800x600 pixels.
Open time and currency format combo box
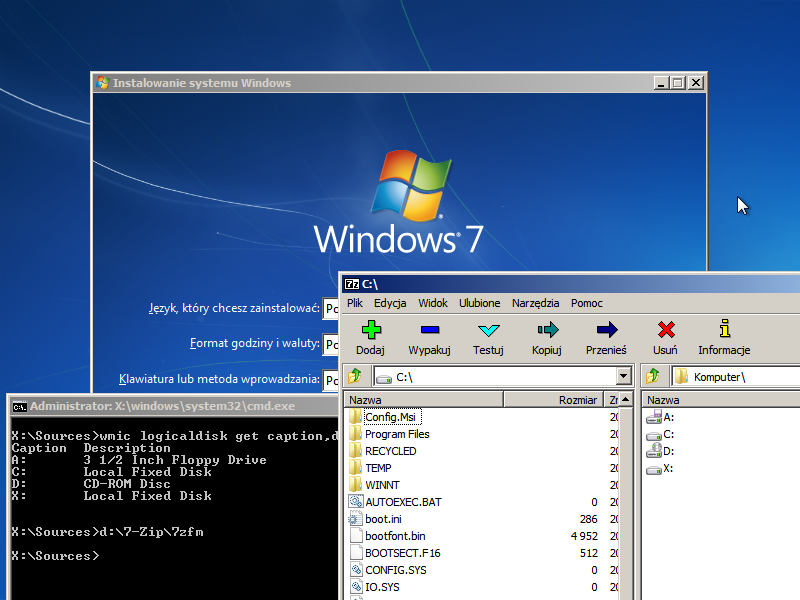click(331, 343)
